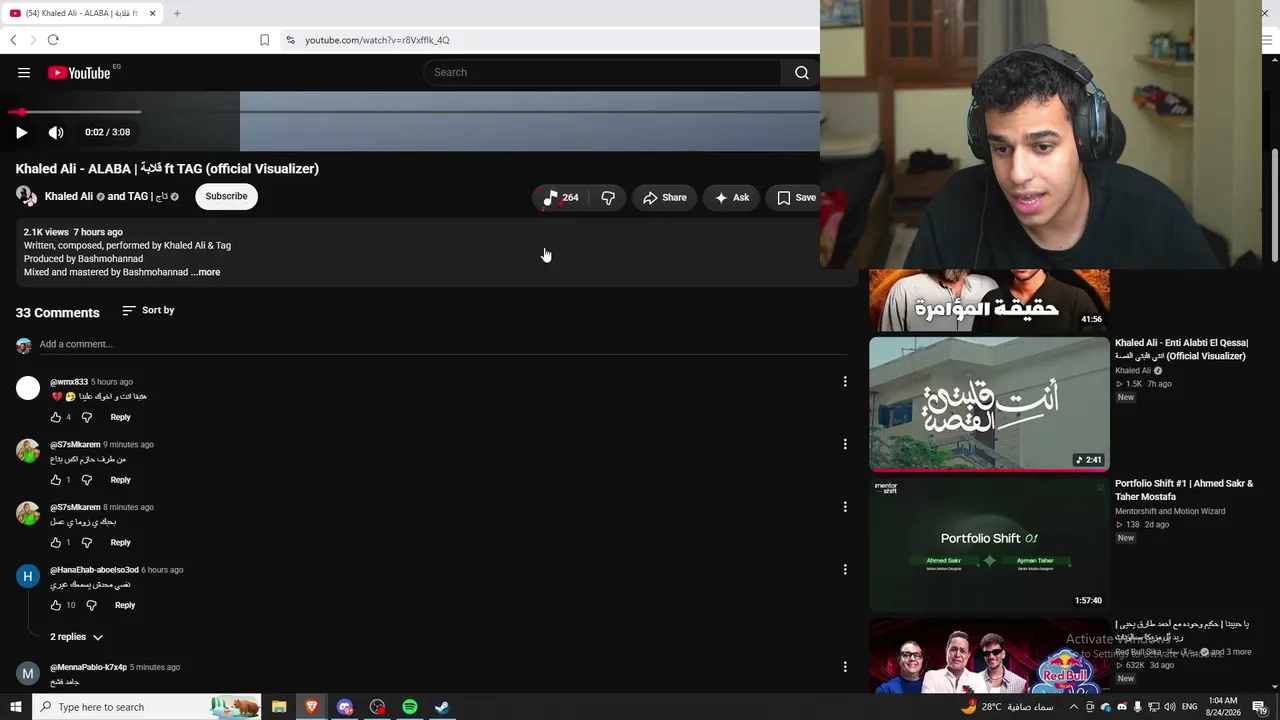Open the Enti Alabti El Qessa thumbnail

point(989,403)
